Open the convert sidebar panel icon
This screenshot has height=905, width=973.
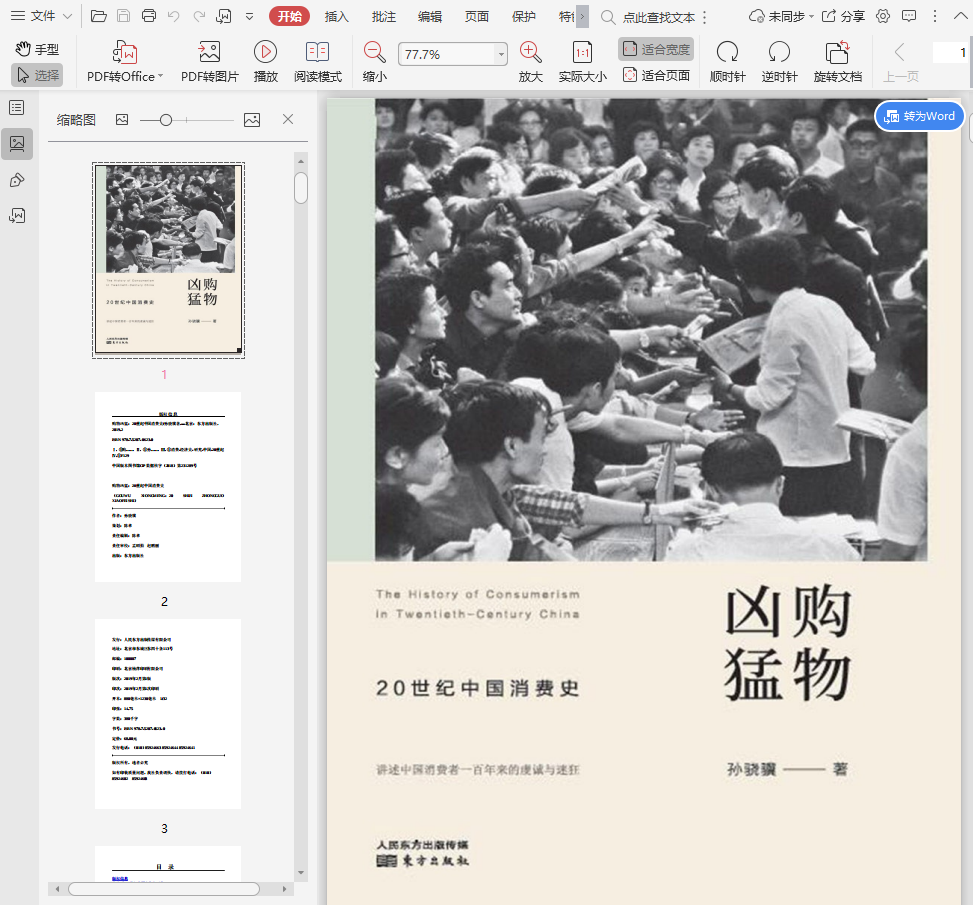click(17, 216)
